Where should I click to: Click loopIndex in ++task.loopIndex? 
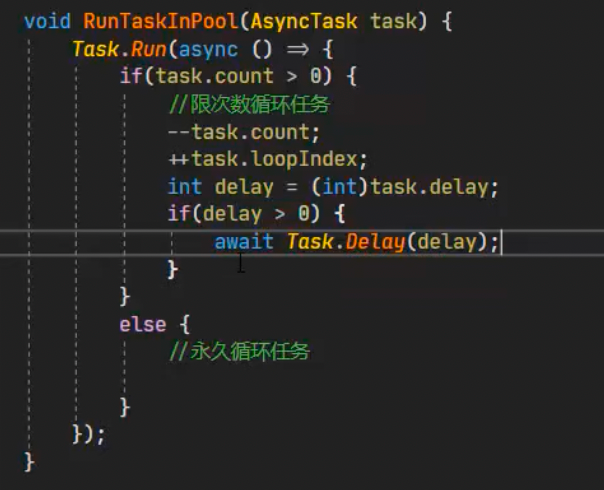coord(305,159)
